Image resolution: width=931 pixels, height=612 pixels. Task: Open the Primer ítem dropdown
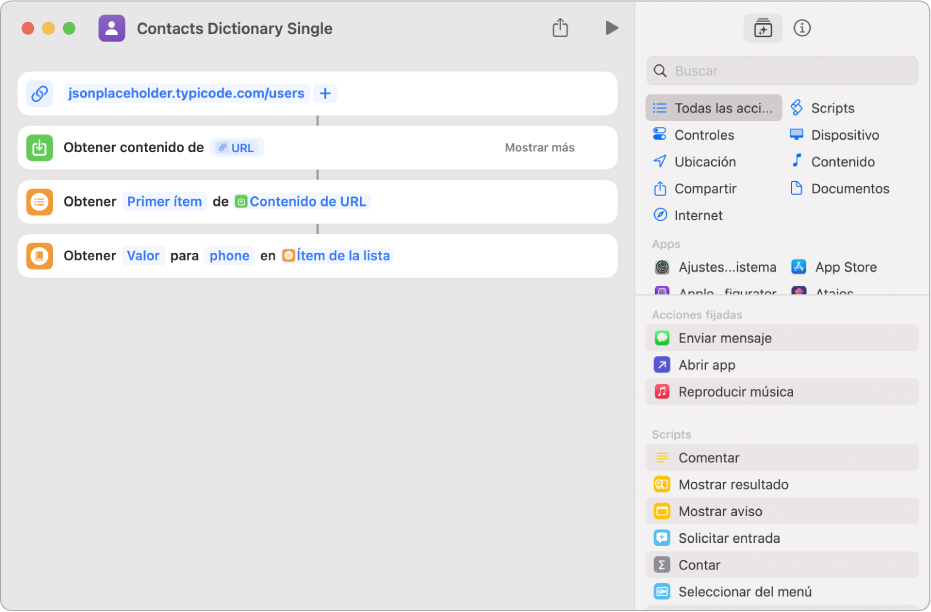(164, 202)
